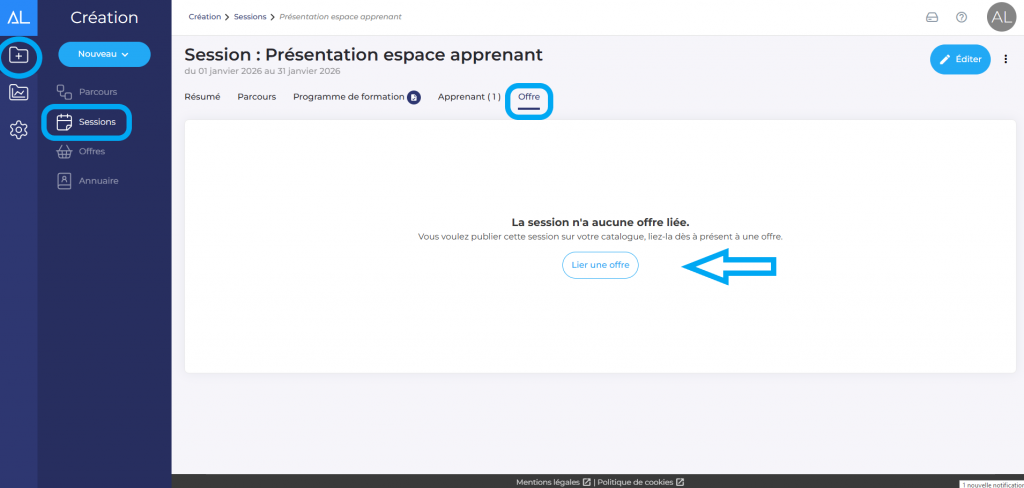
Task: Open the three-dot menu next to Éditer
Action: 1006,60
